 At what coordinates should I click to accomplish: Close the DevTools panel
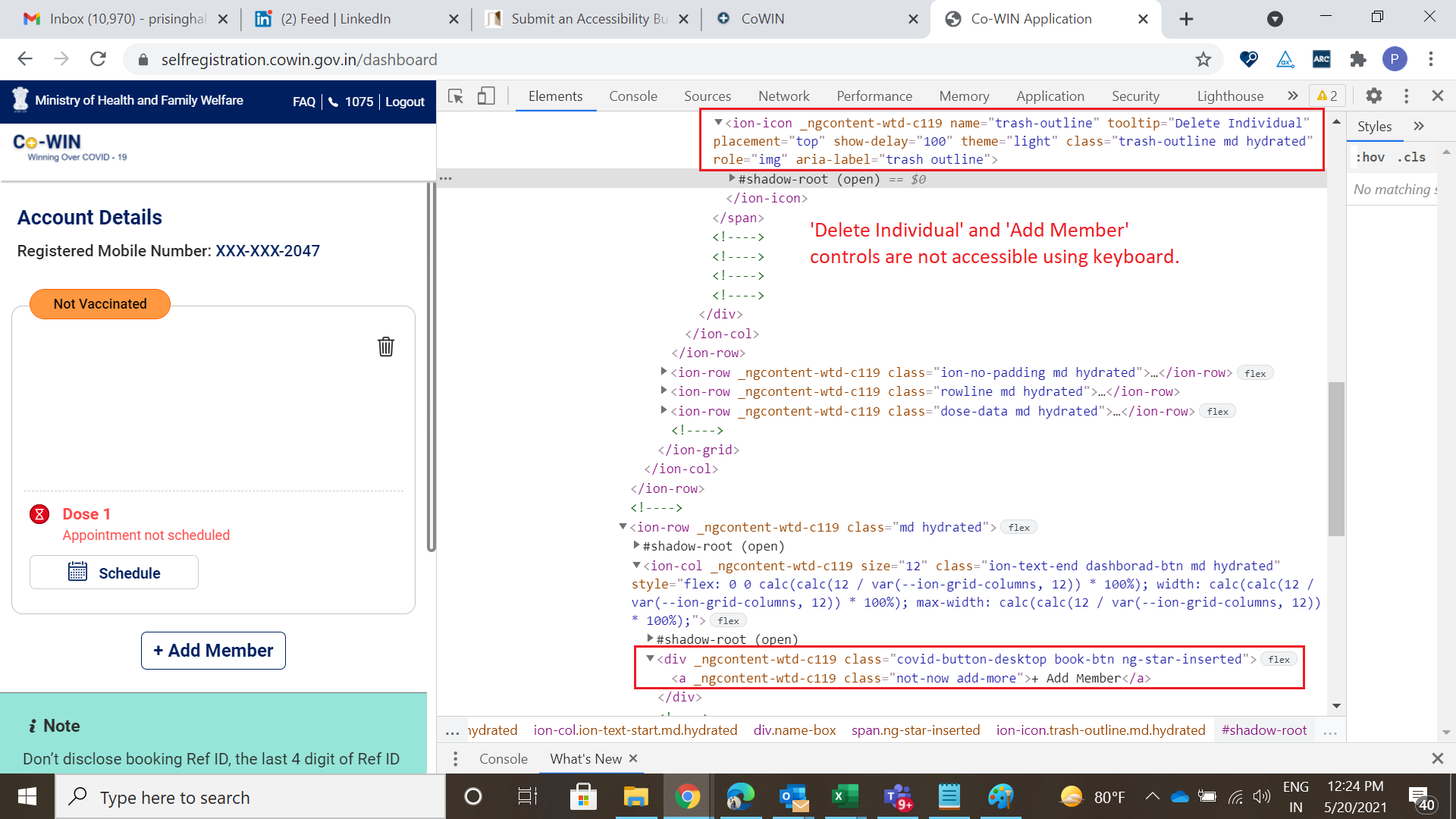(x=1438, y=96)
